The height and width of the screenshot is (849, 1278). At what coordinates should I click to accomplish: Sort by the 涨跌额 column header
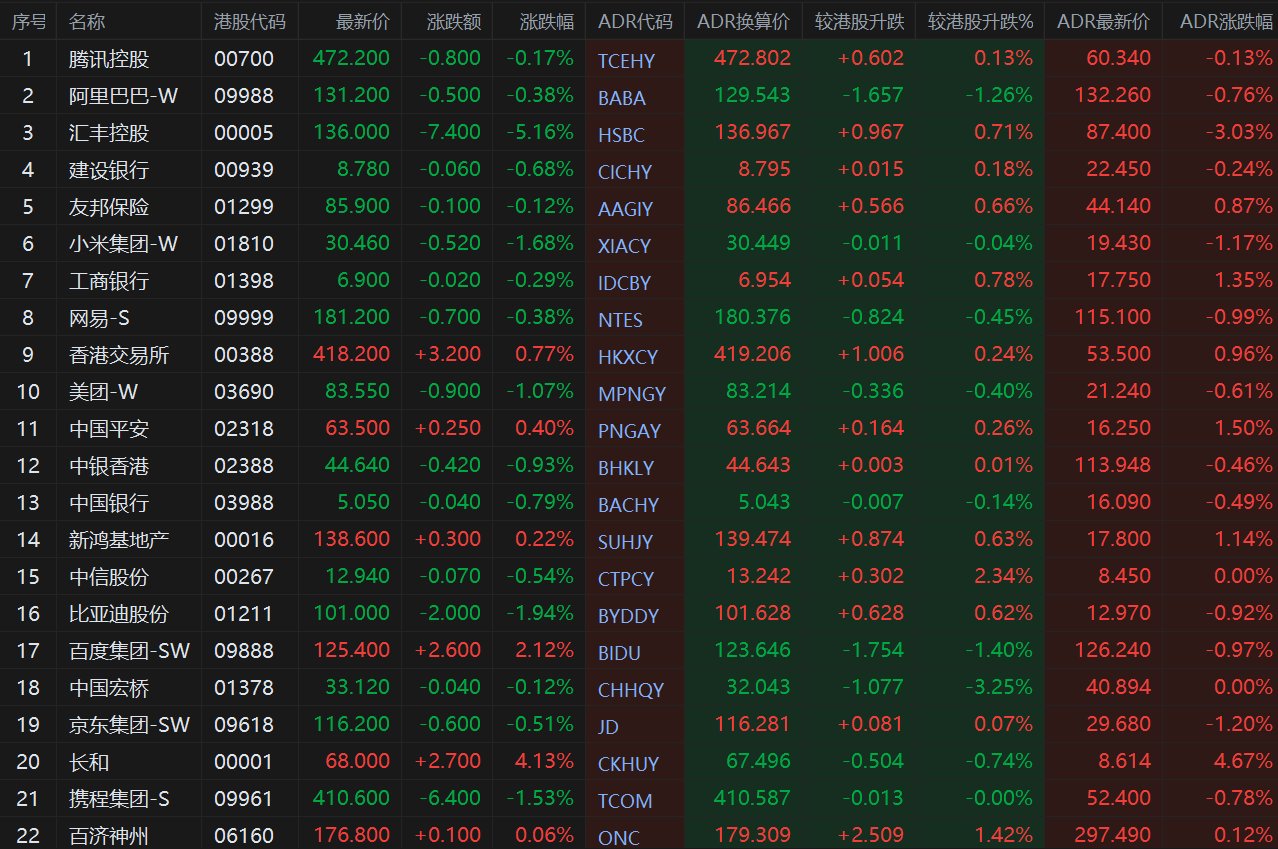tap(454, 21)
